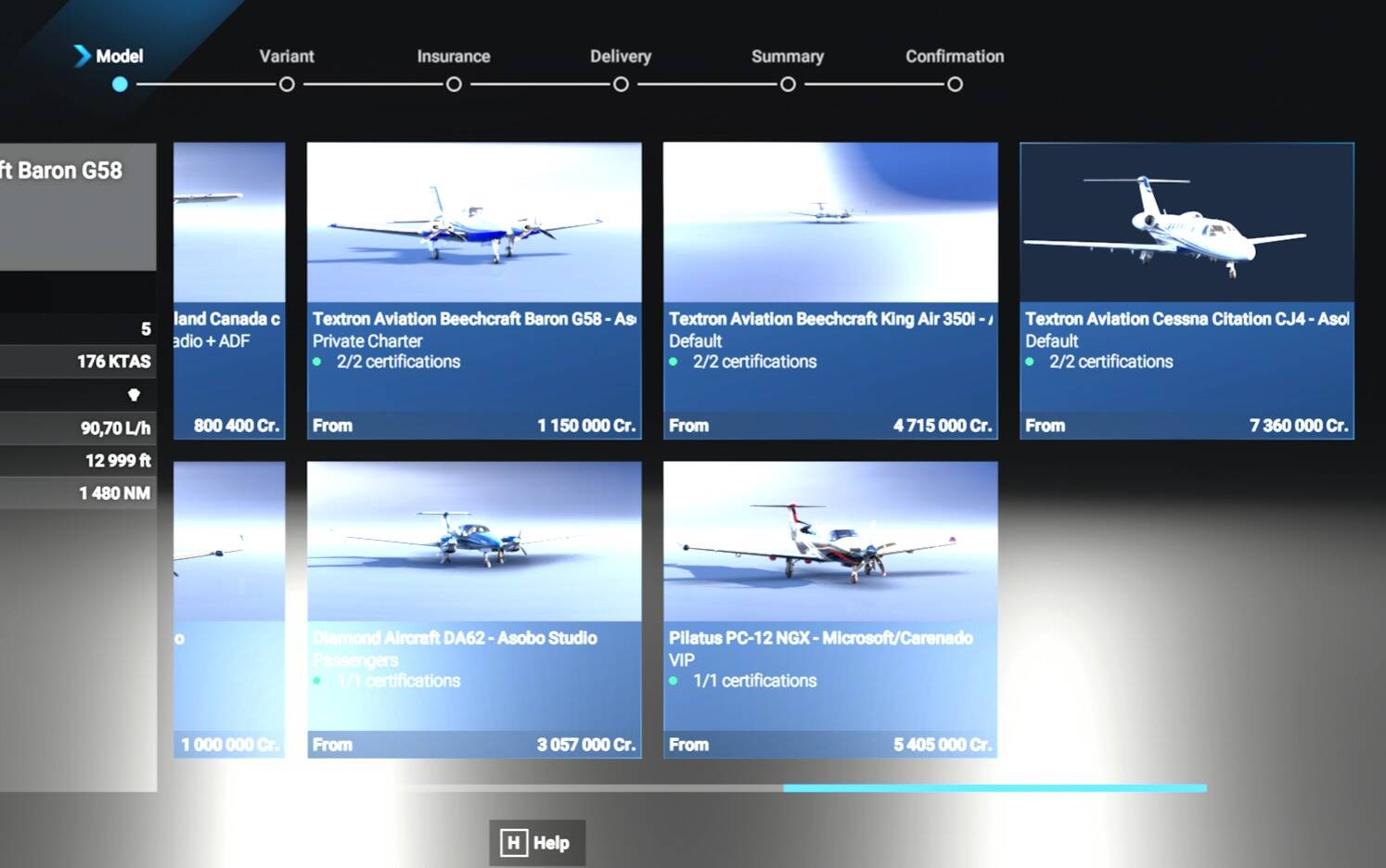Click the partially visible 1 000 000 Cr. price

click(230, 745)
